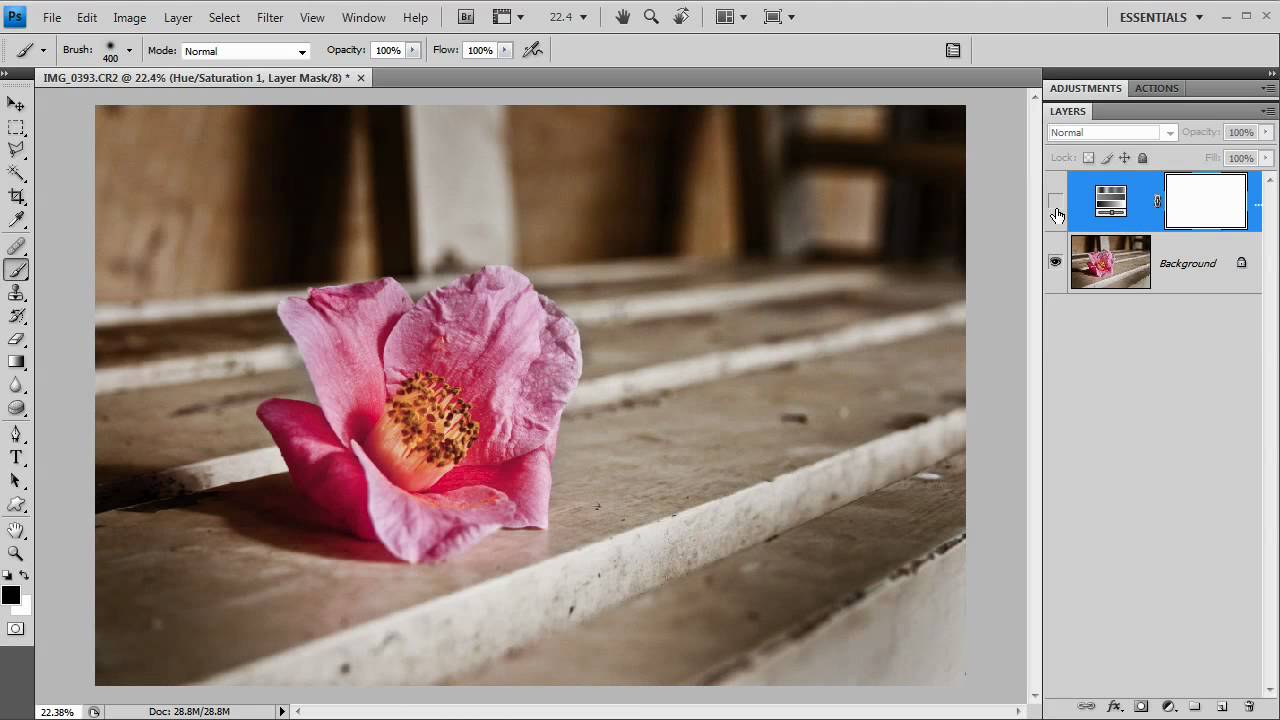1280x720 pixels.
Task: Open the zoom level 22.4 dropdown
Action: [583, 17]
